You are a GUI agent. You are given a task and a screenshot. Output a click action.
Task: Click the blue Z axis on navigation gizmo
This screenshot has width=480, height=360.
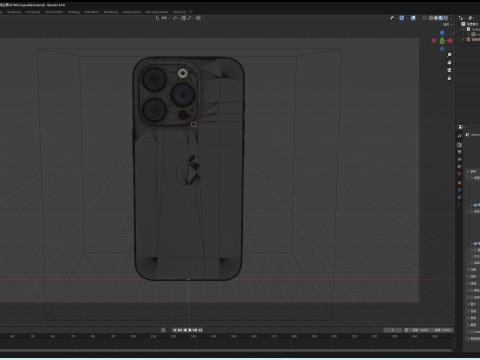pyautogui.click(x=442, y=33)
